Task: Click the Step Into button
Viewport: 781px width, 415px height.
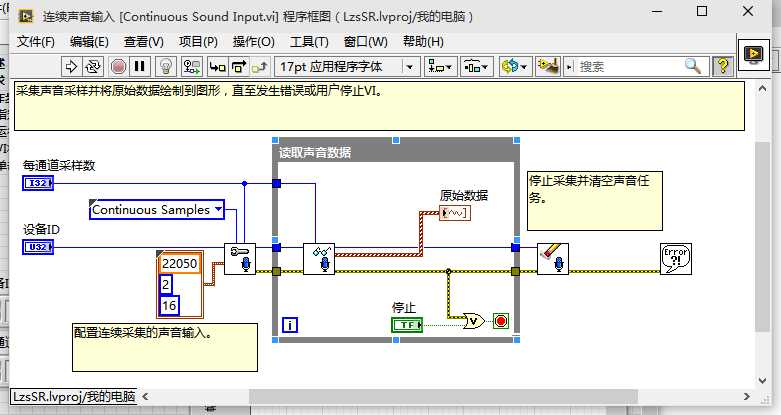Action: click(x=217, y=66)
